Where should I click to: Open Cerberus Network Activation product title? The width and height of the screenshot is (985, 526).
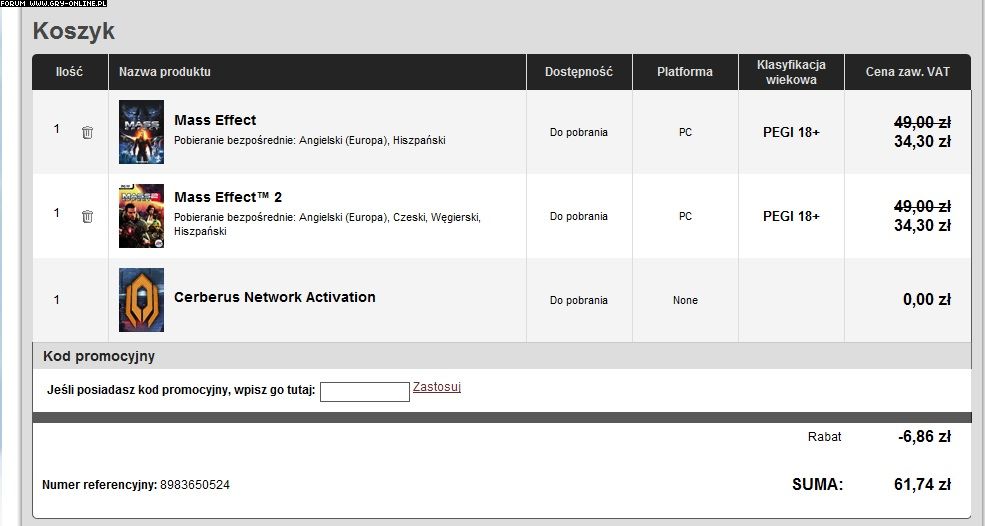tap(275, 297)
